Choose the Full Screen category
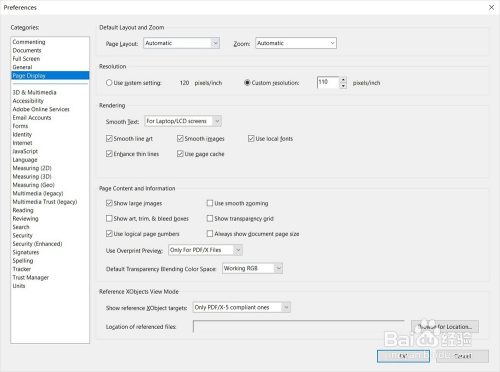The height and width of the screenshot is (372, 500). coord(26,59)
